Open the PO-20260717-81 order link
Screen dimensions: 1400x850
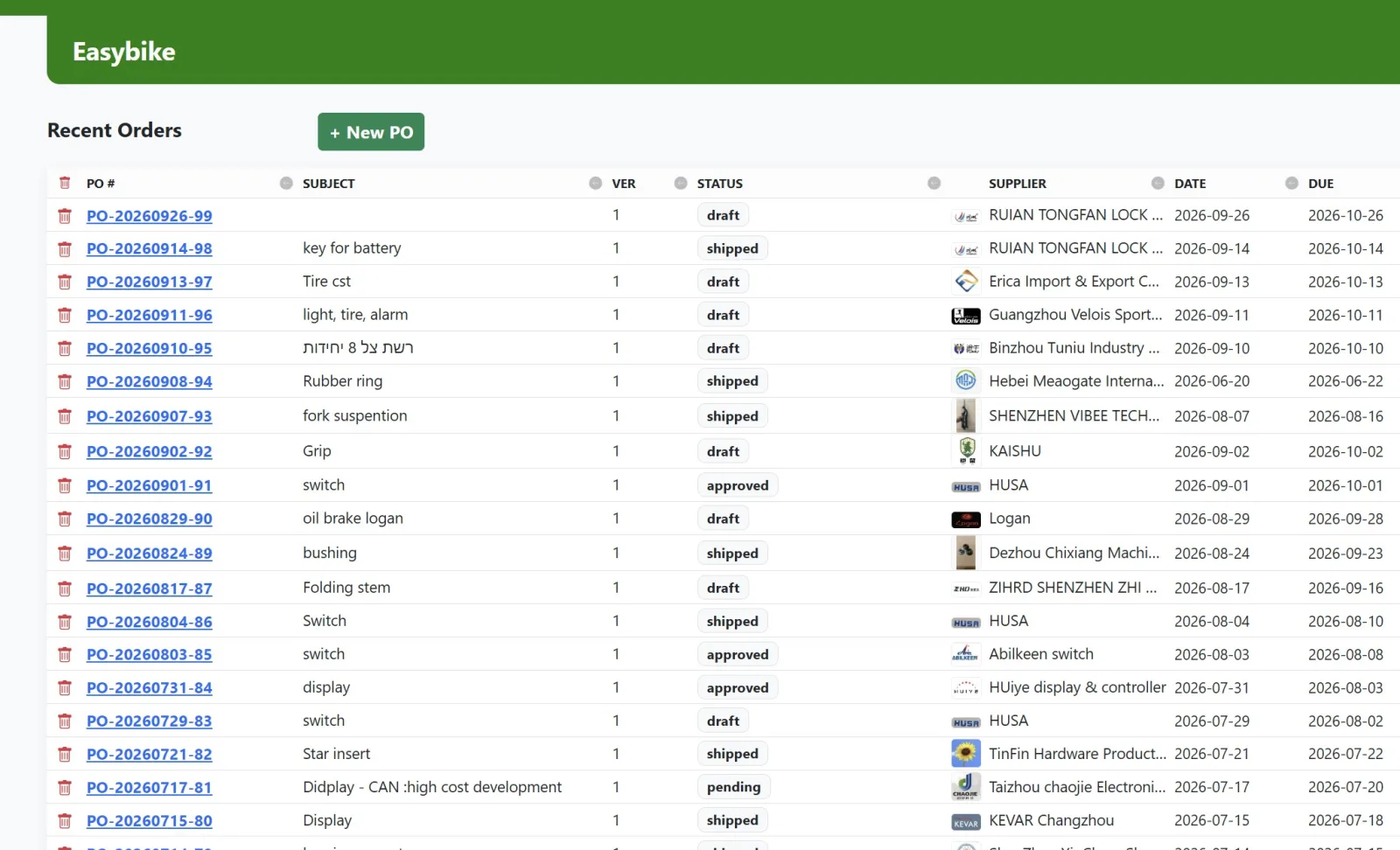pyautogui.click(x=150, y=788)
